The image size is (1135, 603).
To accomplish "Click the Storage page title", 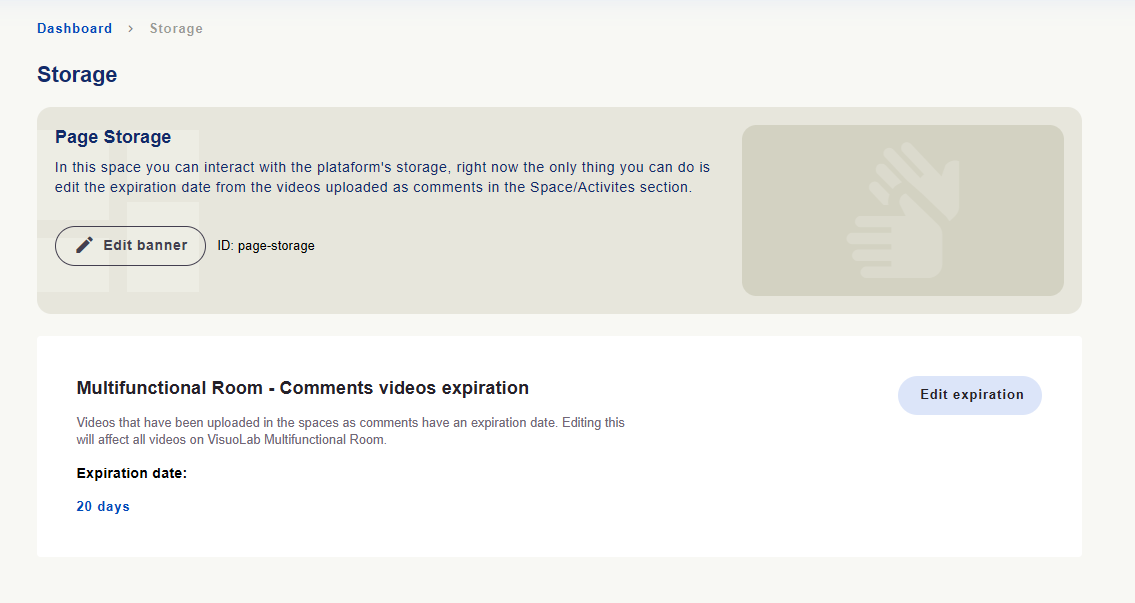I will (77, 75).
